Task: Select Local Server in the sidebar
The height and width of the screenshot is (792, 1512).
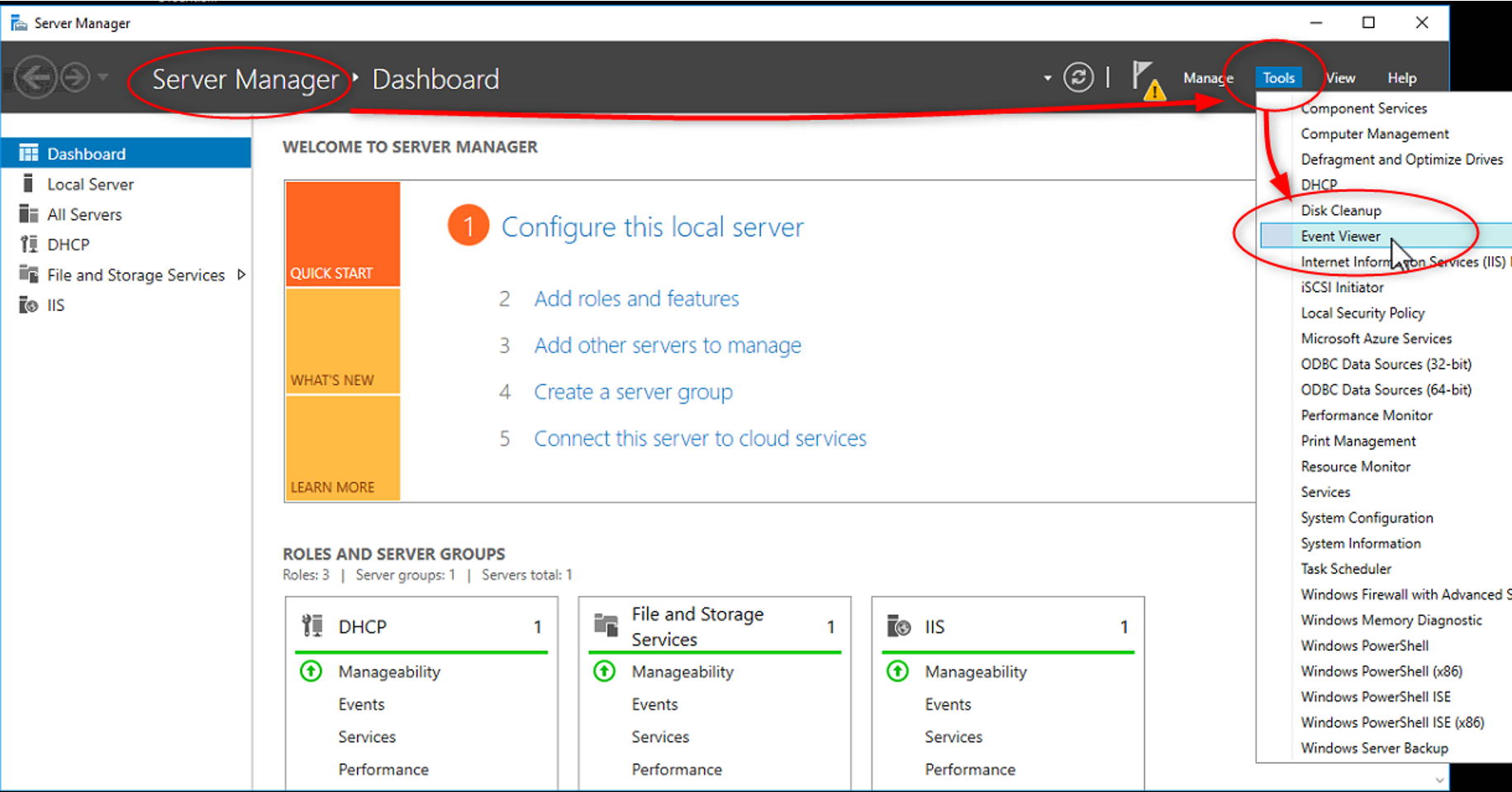Action: point(90,184)
